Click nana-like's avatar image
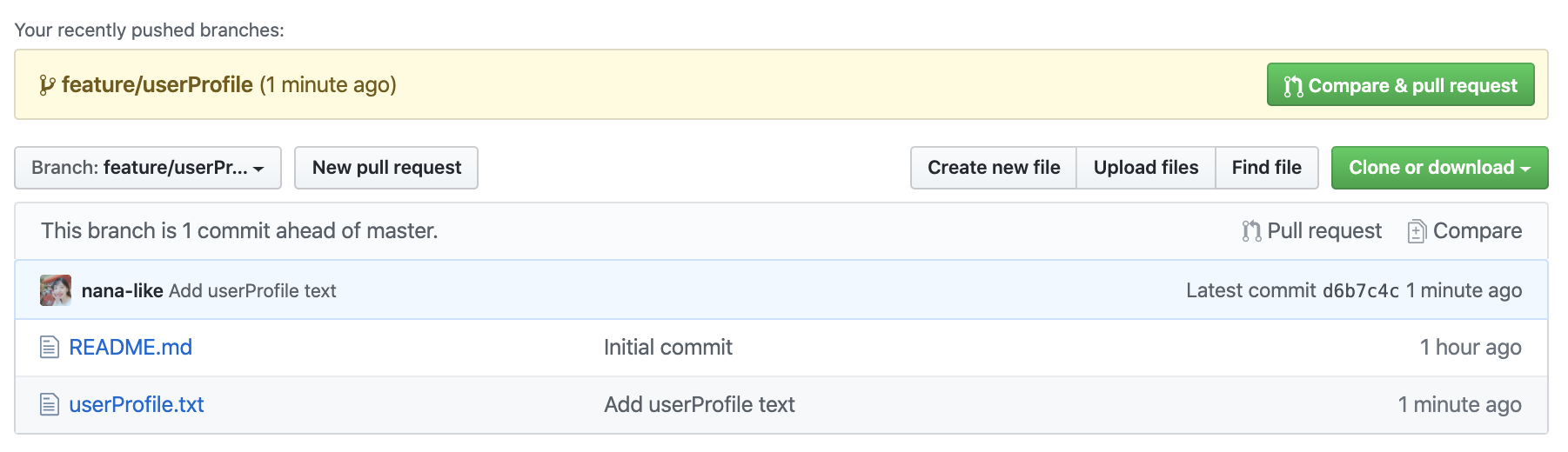Viewport: 1568px width, 452px height. click(x=56, y=290)
